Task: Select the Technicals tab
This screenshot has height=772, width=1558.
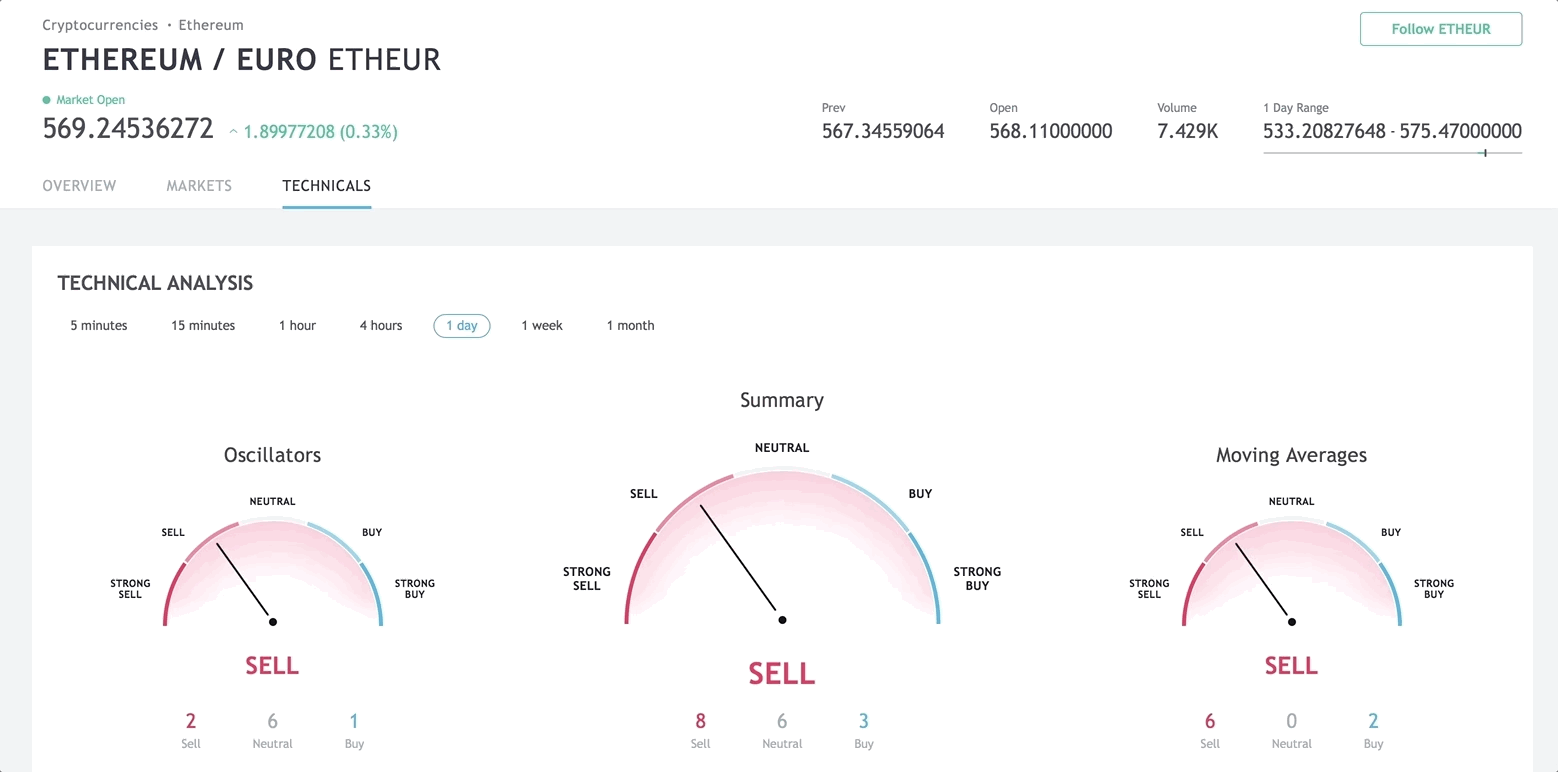Action: 327,186
